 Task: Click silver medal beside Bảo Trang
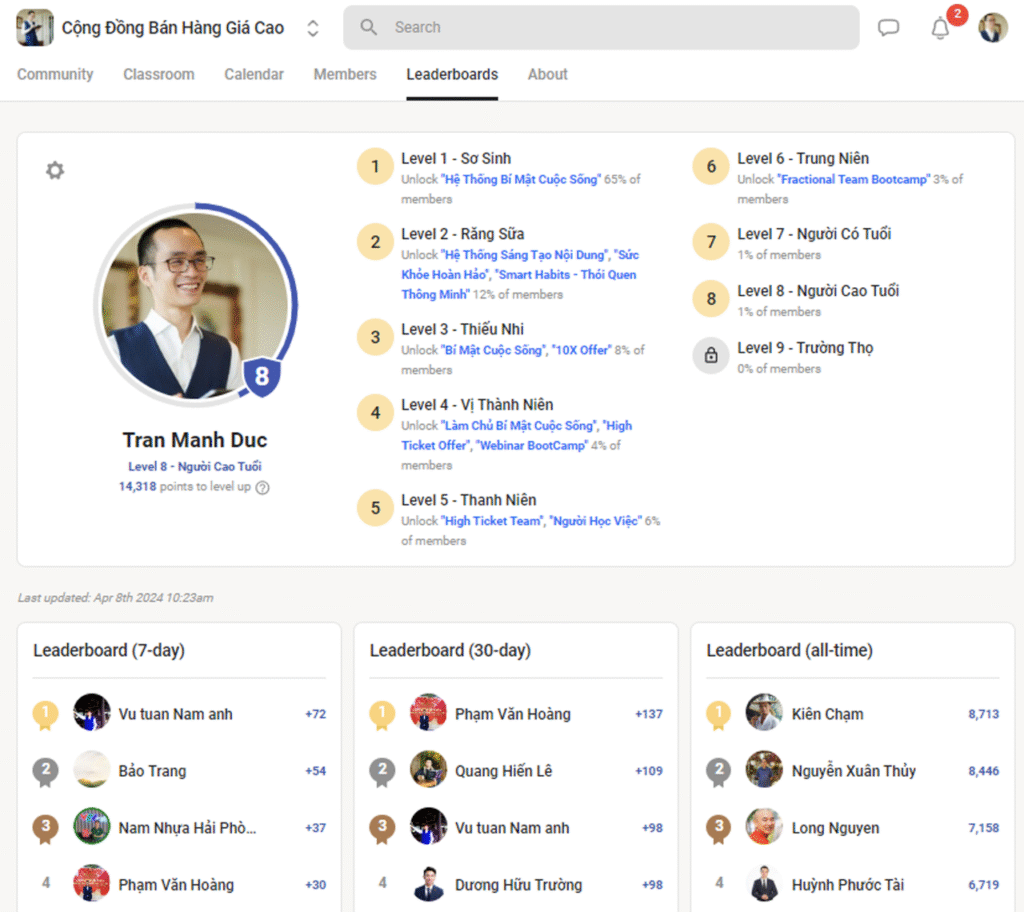tap(46, 772)
